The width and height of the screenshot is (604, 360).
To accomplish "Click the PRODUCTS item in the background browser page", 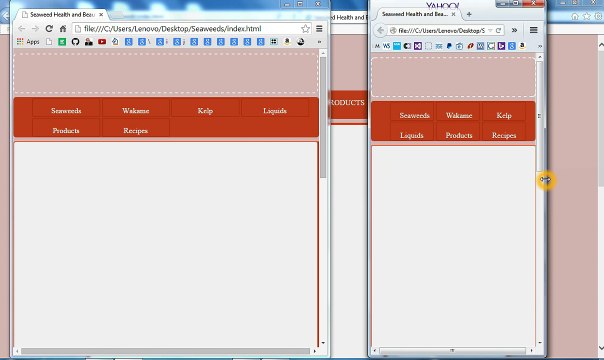I will [x=347, y=103].
